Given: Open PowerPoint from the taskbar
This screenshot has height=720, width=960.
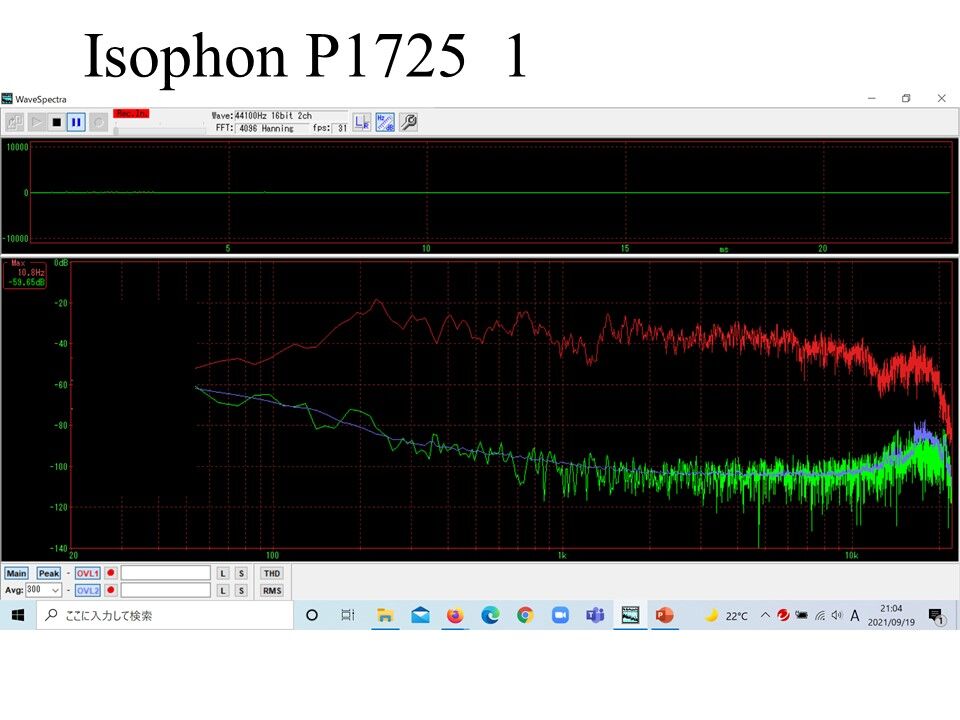Looking at the screenshot, I should point(664,615).
